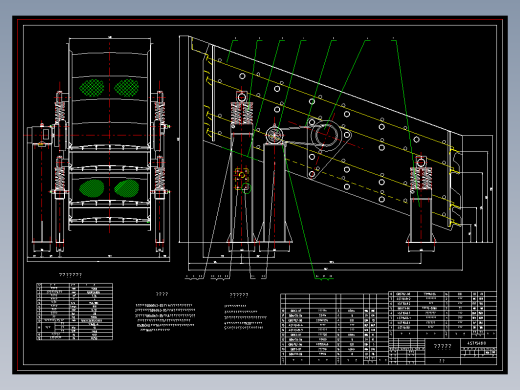Click the upper left green mesh hatch

(x=92, y=88)
